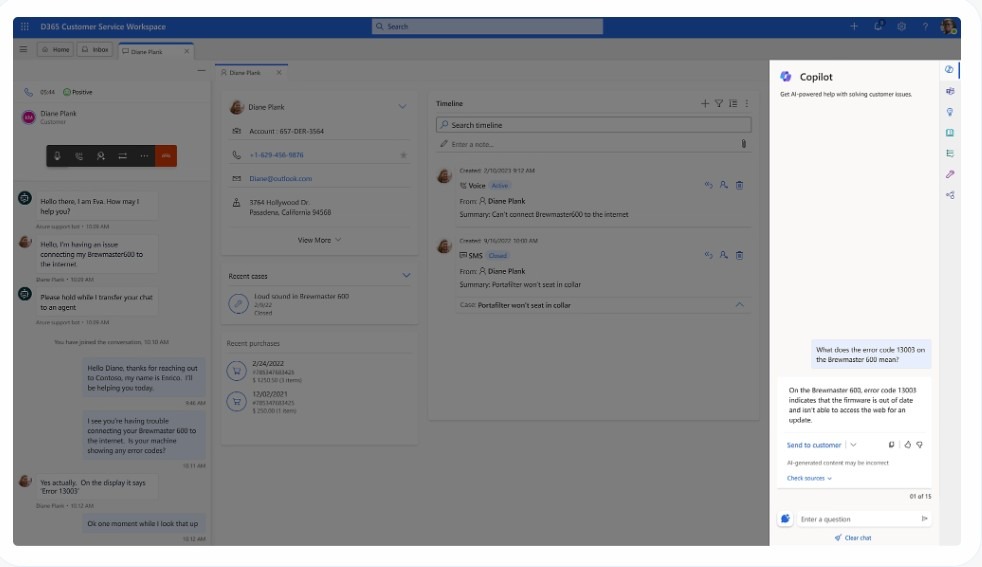Assign the SMS timeline record
Image resolution: width=982 pixels, height=567 pixels.
pos(724,255)
